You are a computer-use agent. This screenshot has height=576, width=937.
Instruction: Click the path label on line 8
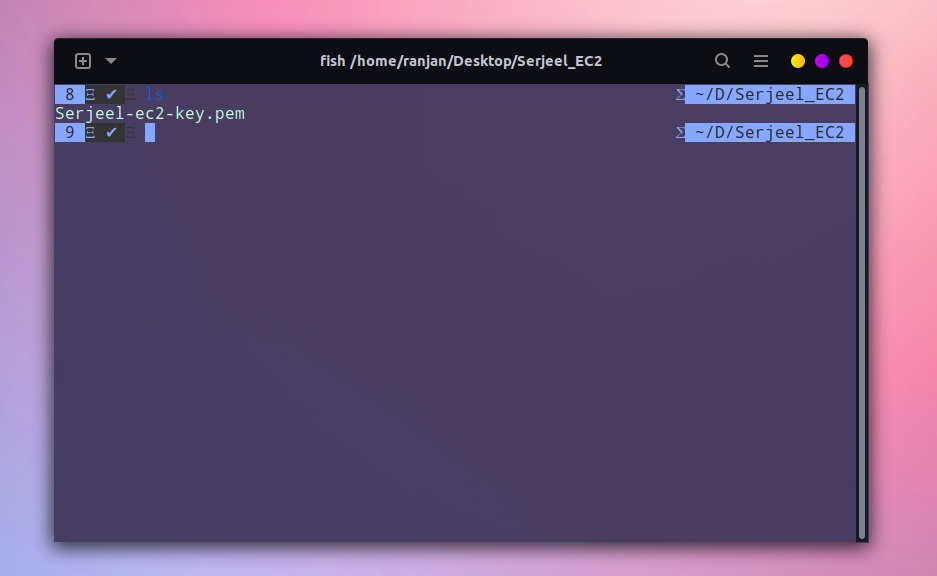coord(770,94)
